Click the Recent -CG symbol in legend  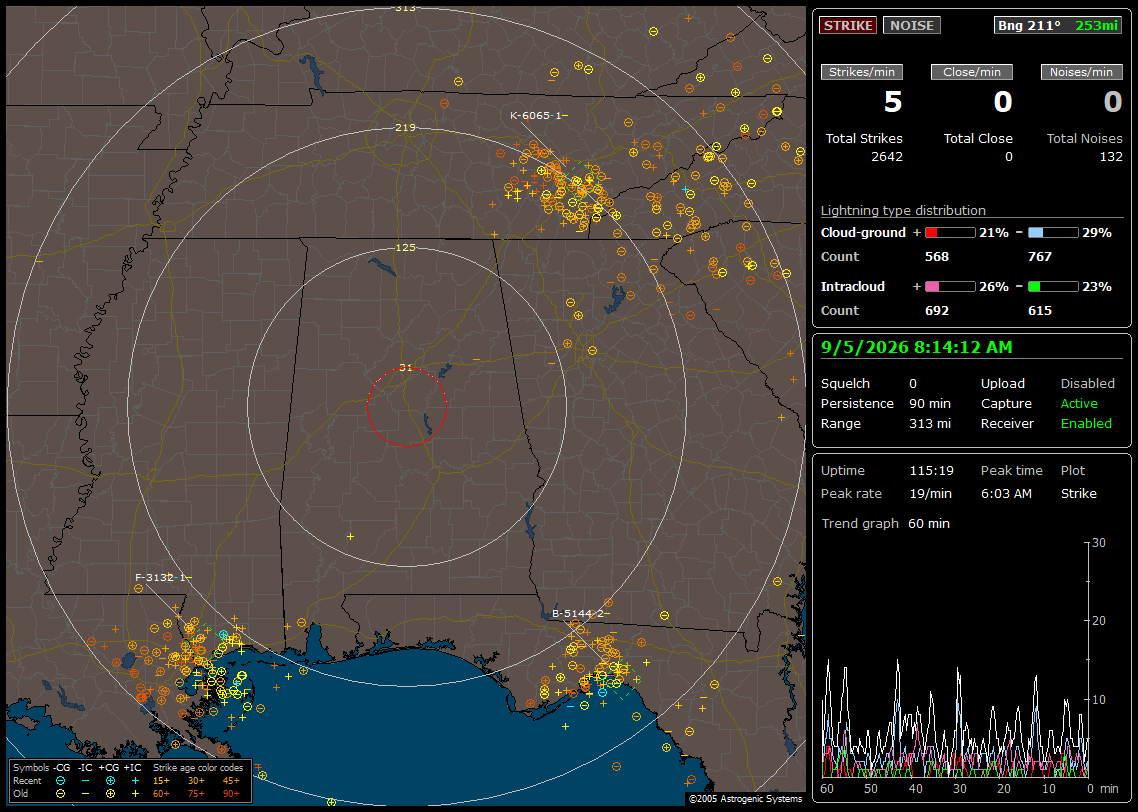pos(60,781)
